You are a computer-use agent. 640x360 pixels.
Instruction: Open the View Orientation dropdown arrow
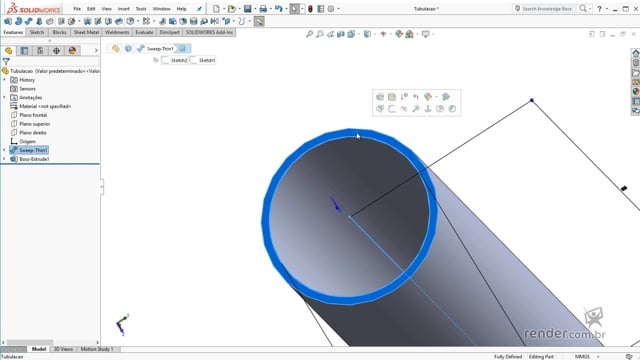click(359, 34)
